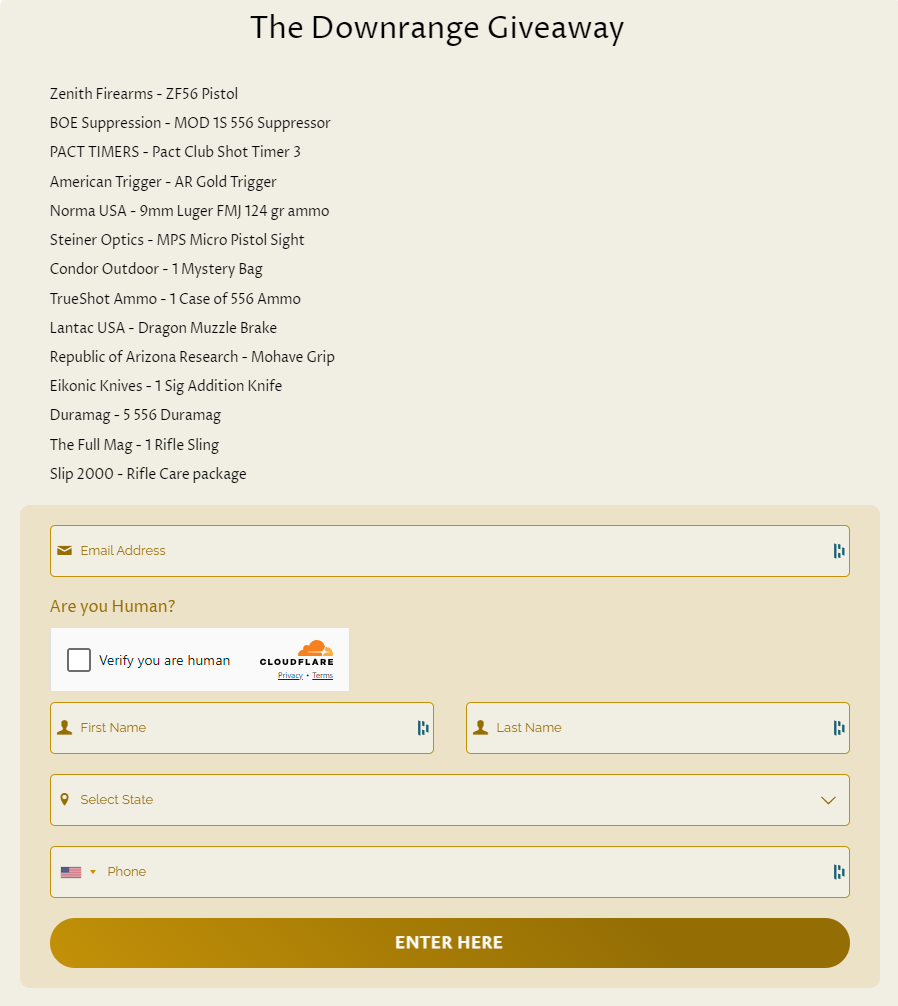Image resolution: width=898 pixels, height=1006 pixels.
Task: Expand the state list chevron arrow
Action: point(828,800)
